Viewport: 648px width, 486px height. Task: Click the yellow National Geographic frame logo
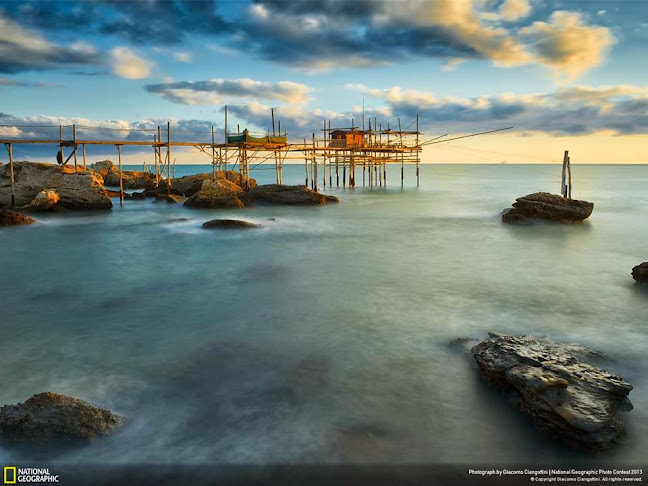click(x=9, y=475)
